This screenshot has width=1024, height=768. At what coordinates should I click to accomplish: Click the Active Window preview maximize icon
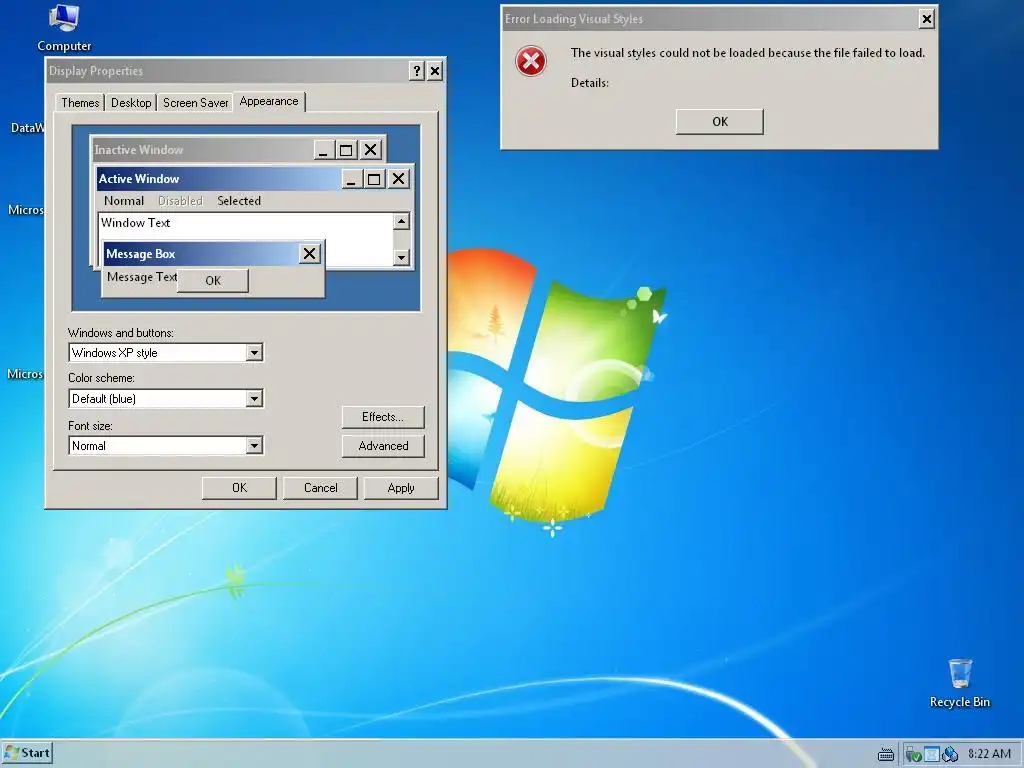pos(374,179)
